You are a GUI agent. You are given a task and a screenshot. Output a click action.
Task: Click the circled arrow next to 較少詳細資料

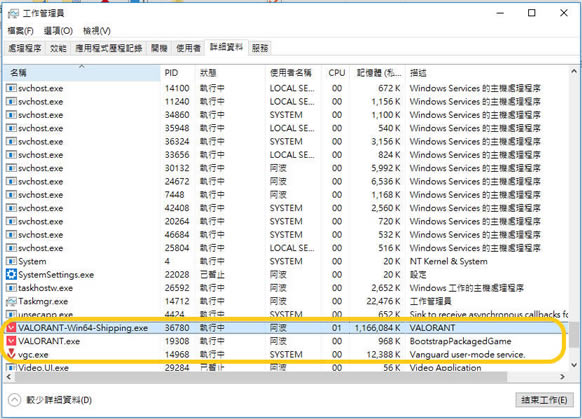click(14, 400)
